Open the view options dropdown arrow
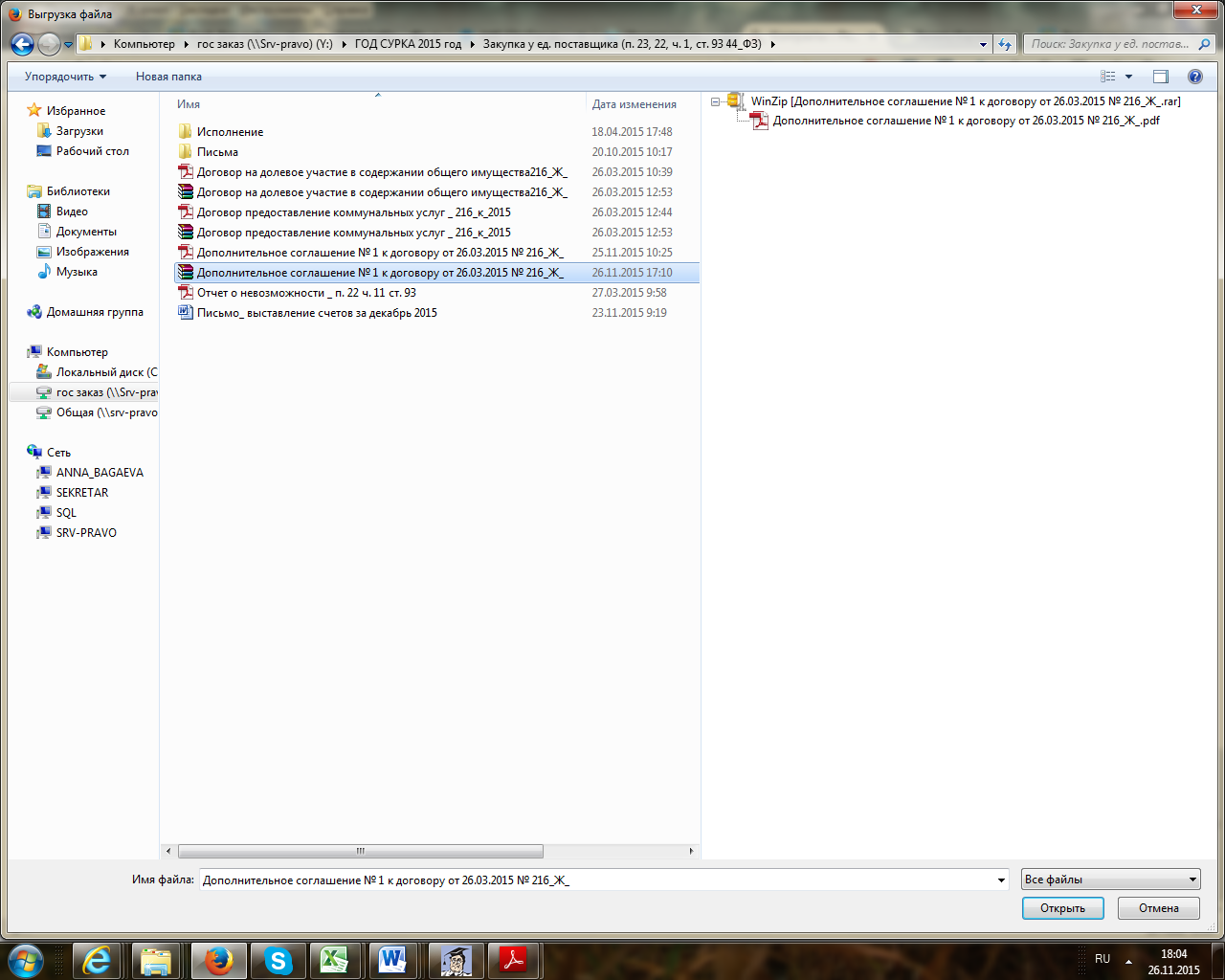 (1128, 77)
